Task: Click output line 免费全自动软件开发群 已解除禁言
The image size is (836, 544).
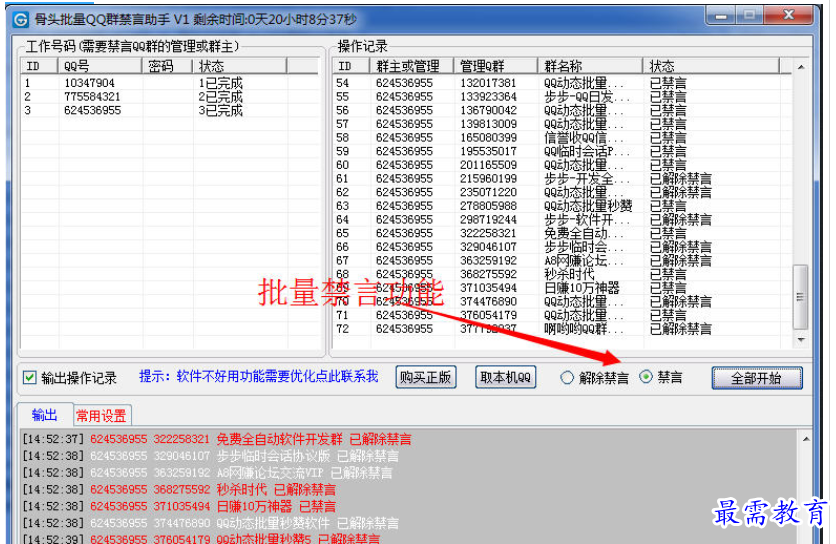Action: tap(217, 439)
